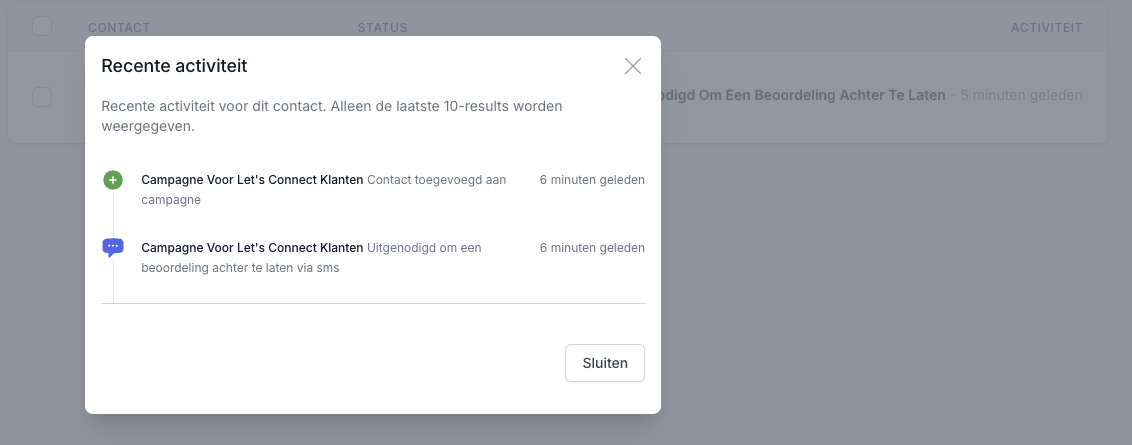Image resolution: width=1132 pixels, height=445 pixels.
Task: Click 'Uitgenodigd om een beoordeling' description text
Action: tap(424, 248)
